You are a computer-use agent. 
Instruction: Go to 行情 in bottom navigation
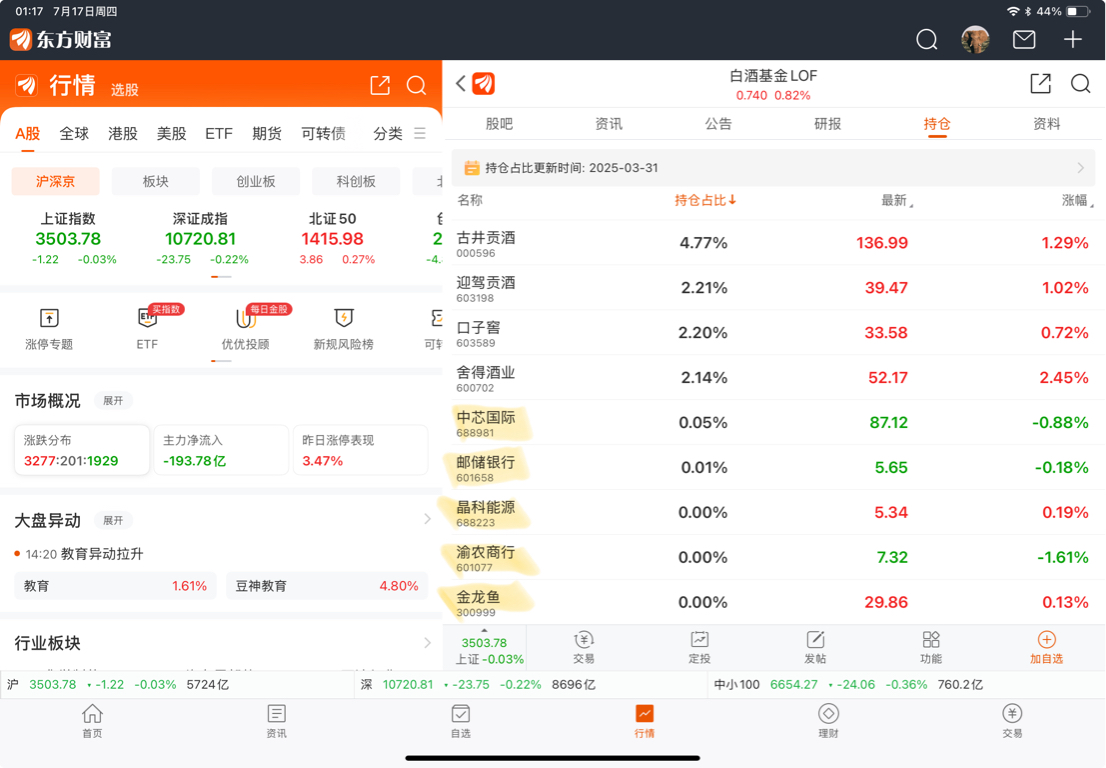click(x=644, y=721)
